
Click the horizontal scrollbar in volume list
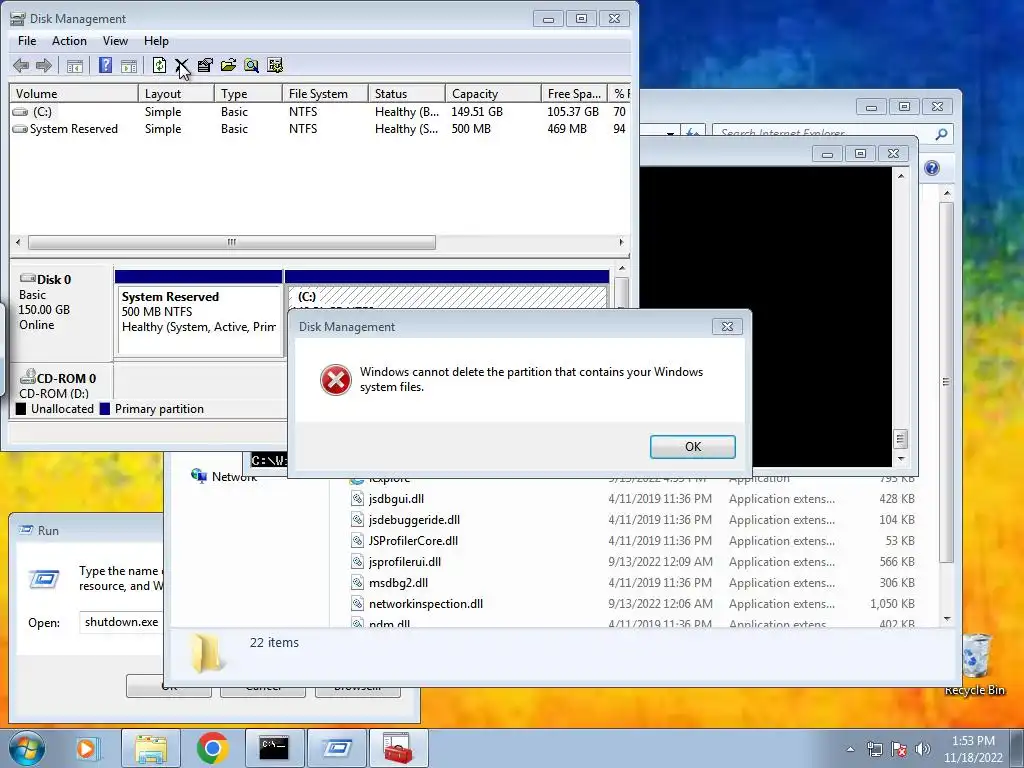(x=231, y=242)
